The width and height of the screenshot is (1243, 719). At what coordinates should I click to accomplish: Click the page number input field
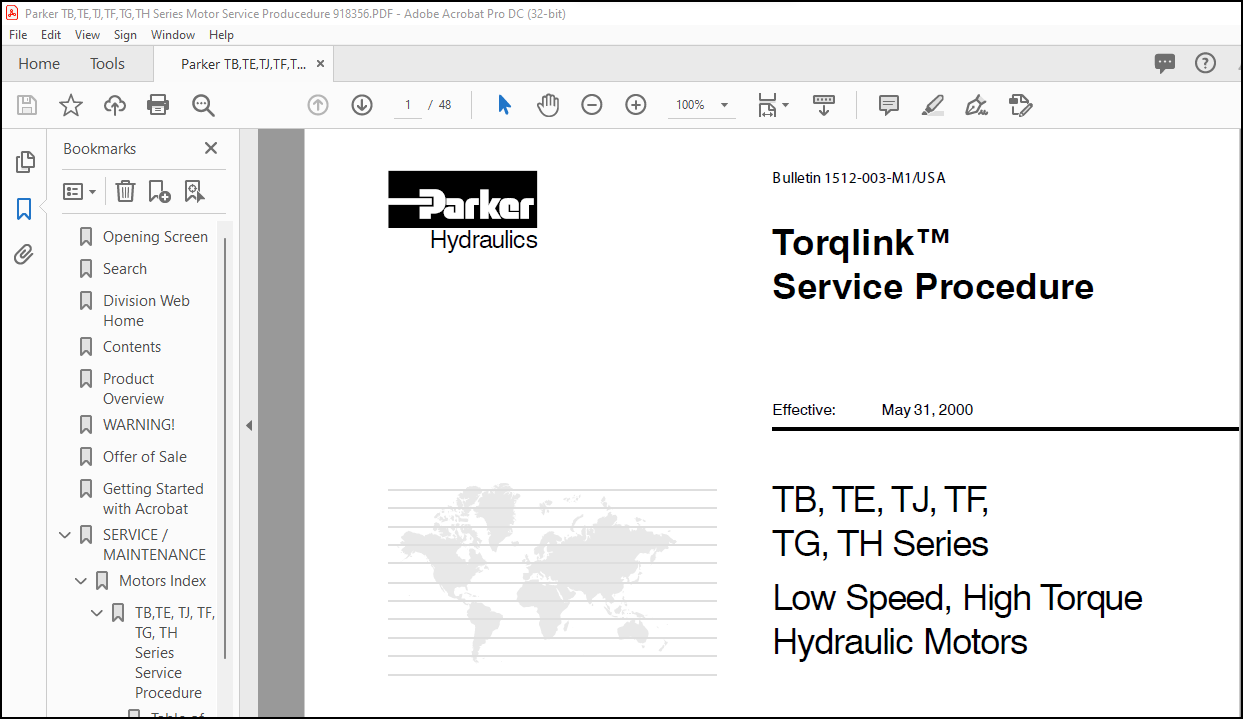[408, 105]
